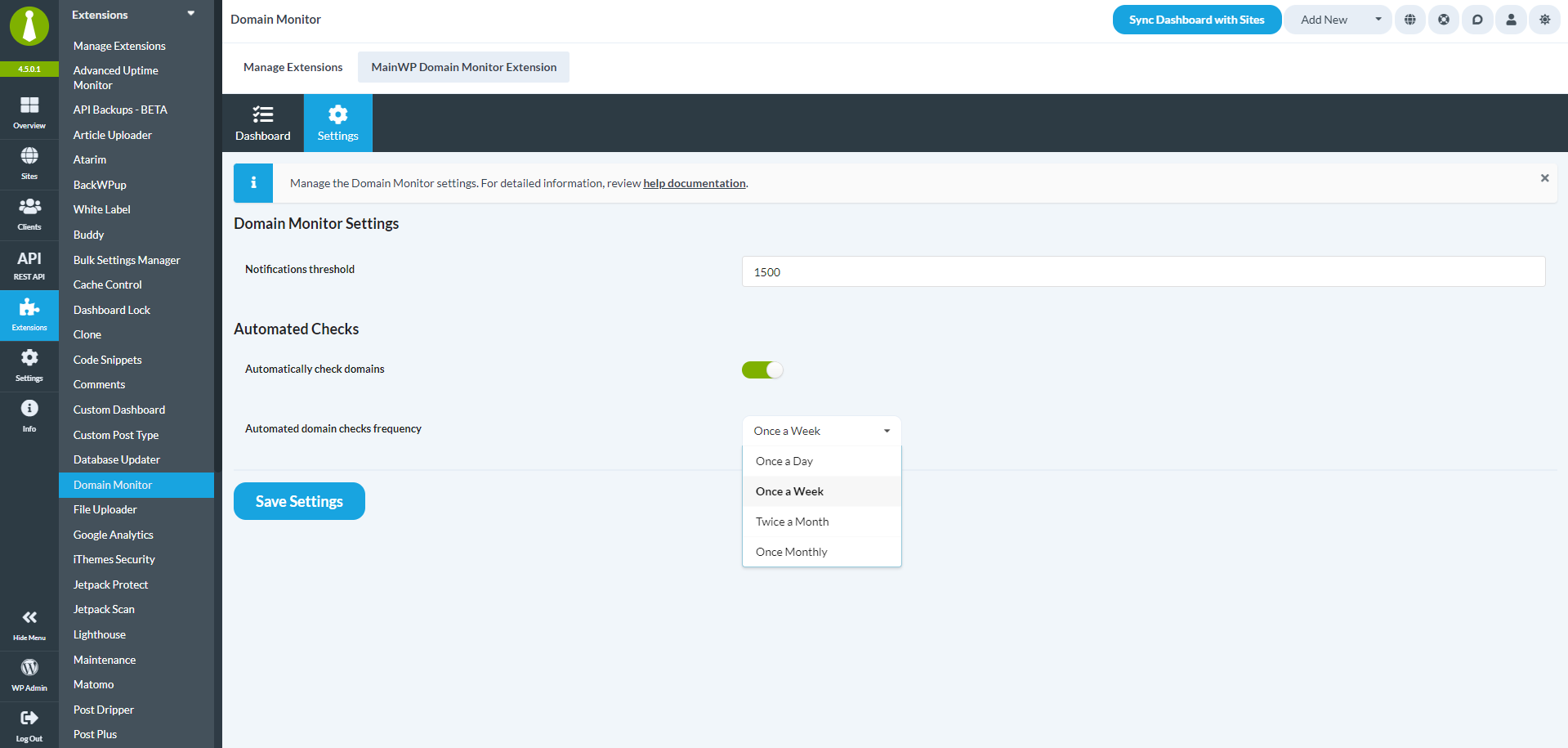Open Bulk Settings Manager
1568x748 pixels.
127,260
